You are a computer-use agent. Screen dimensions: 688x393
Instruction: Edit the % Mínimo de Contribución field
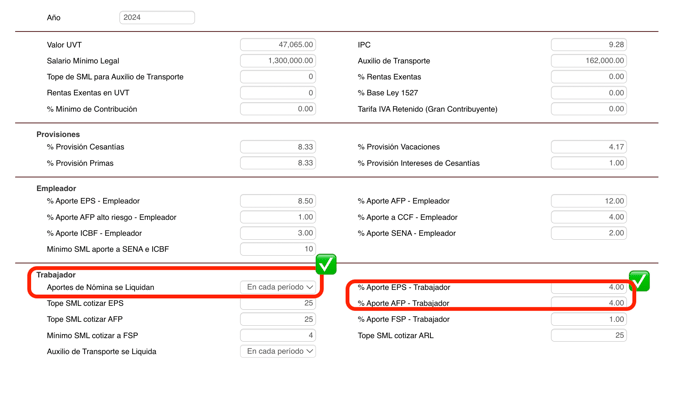click(x=278, y=109)
